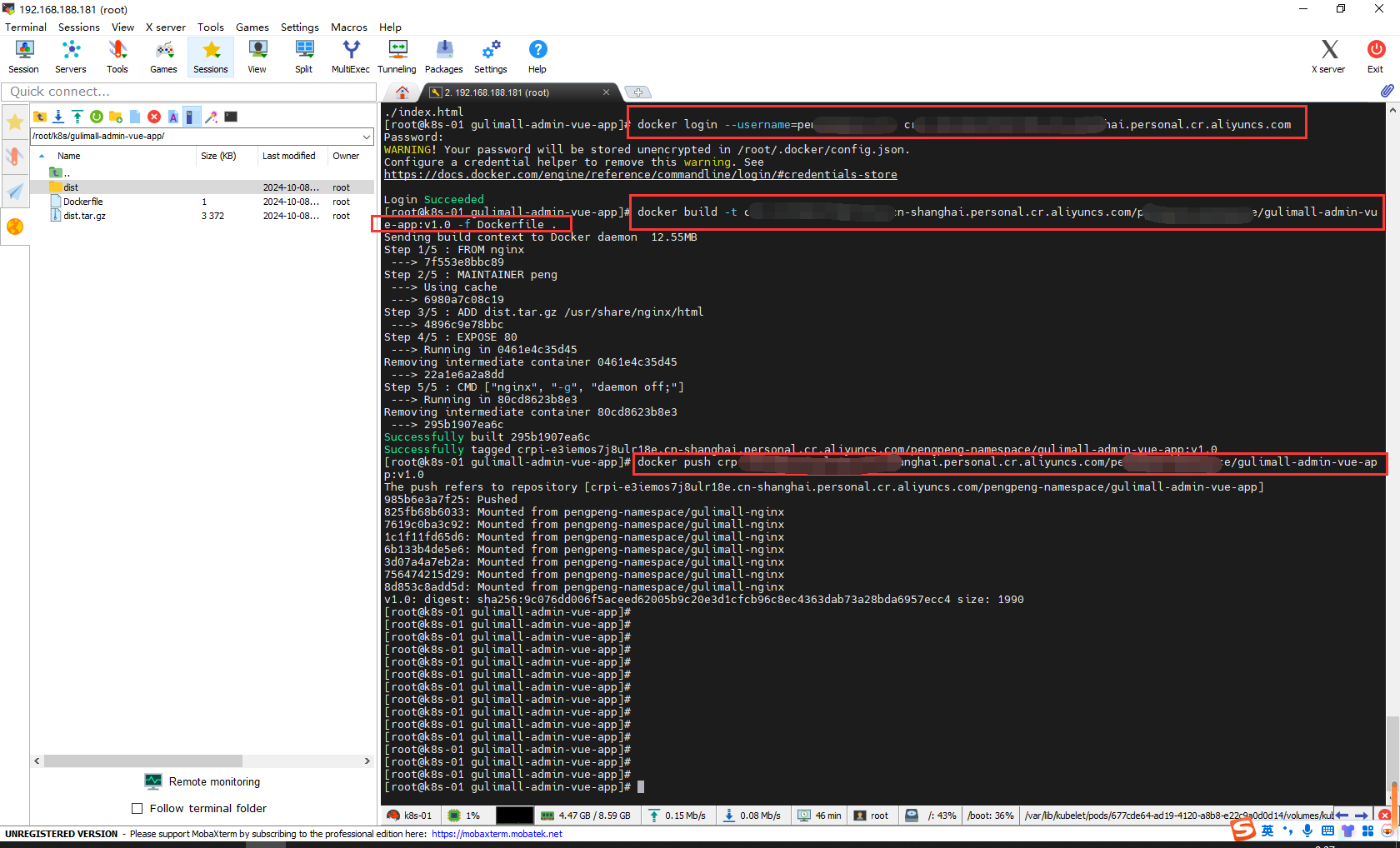Viewport: 1400px width, 848px height.
Task: Click the paperclip attach icon
Action: 1387,91
